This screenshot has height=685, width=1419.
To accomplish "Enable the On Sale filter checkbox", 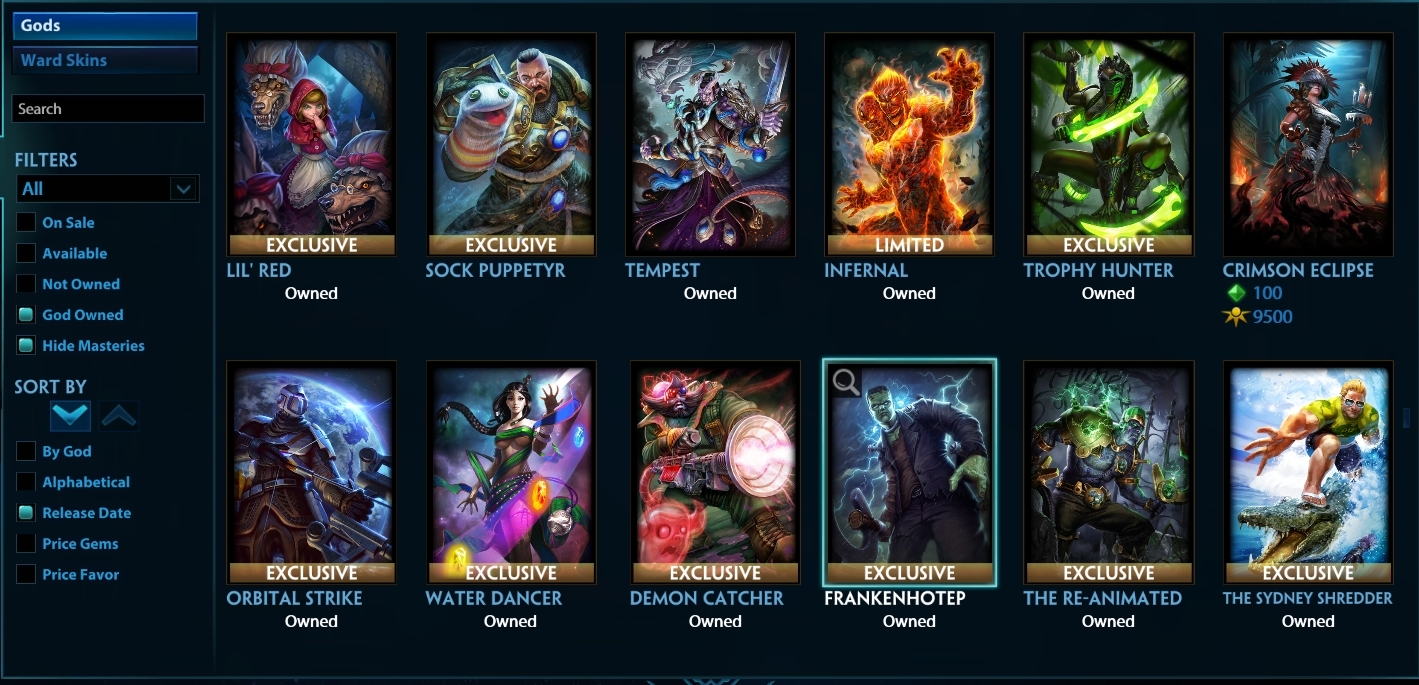I will coord(26,223).
